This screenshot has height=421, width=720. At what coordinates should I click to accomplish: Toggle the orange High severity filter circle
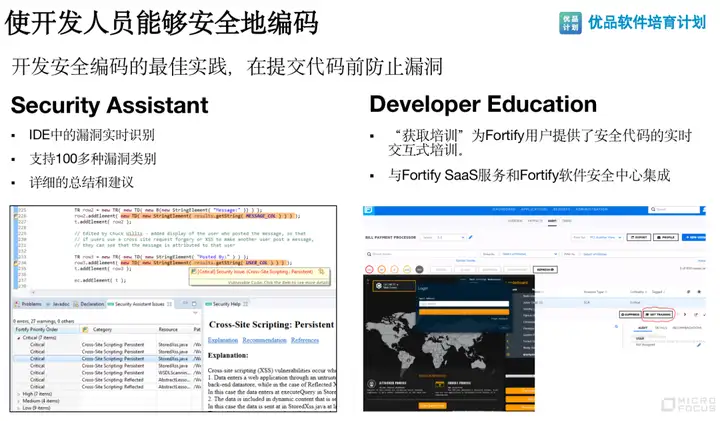[382, 269]
